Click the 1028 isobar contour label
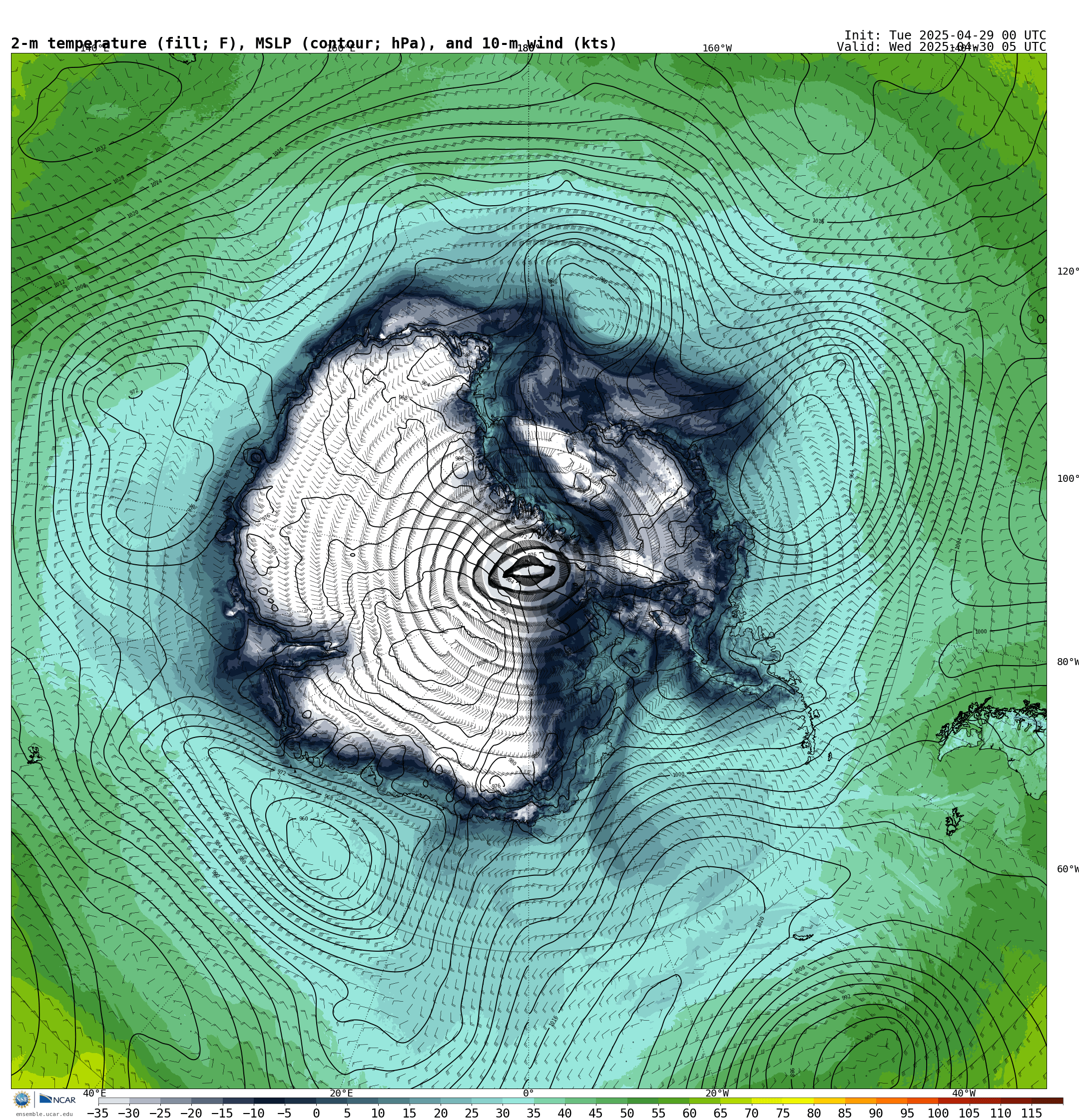1079x1120 pixels. (118, 179)
